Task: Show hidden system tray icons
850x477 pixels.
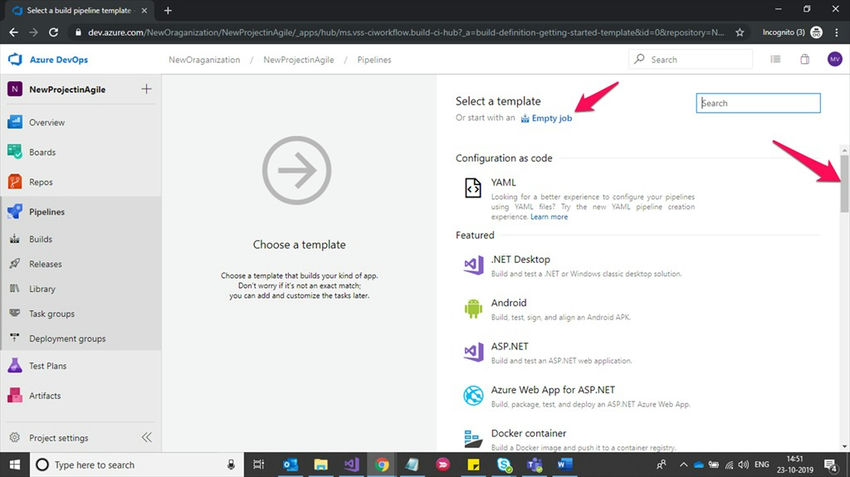Action: (683, 465)
